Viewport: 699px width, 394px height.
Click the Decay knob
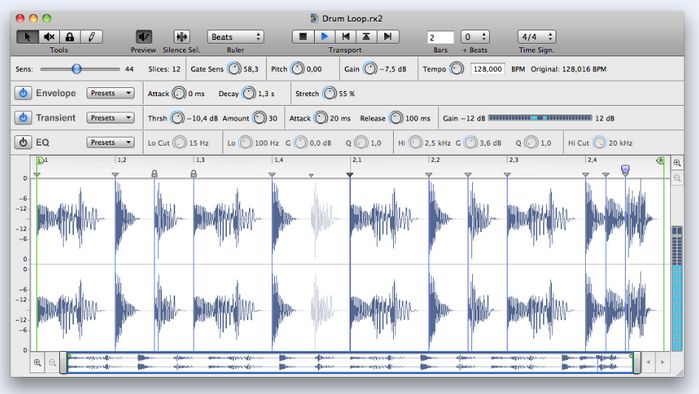248,94
